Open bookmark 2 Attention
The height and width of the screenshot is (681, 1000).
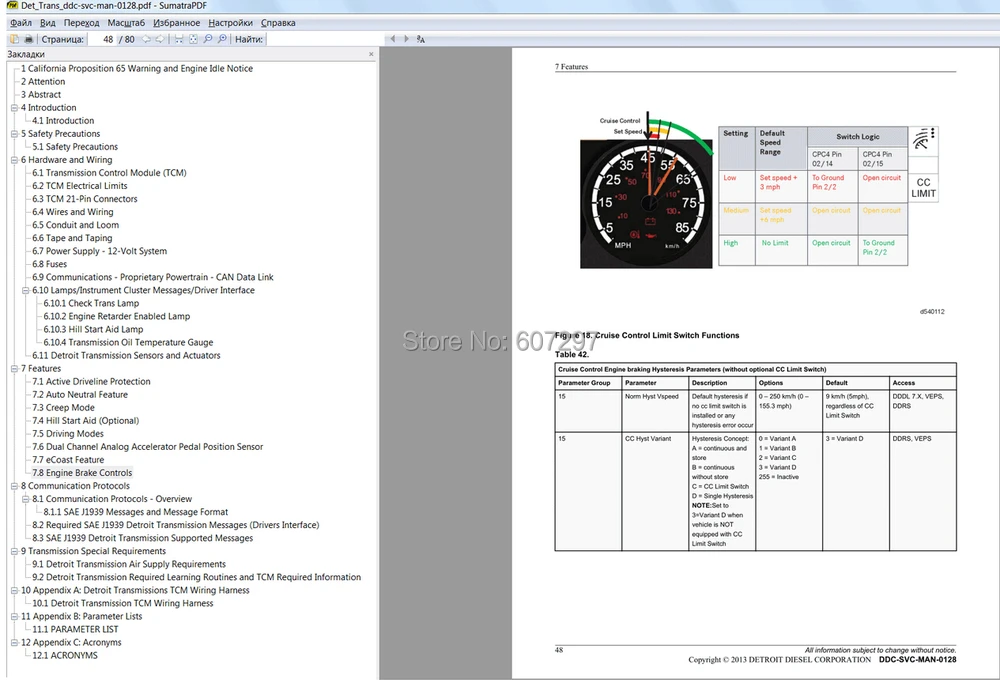click(x=43, y=82)
